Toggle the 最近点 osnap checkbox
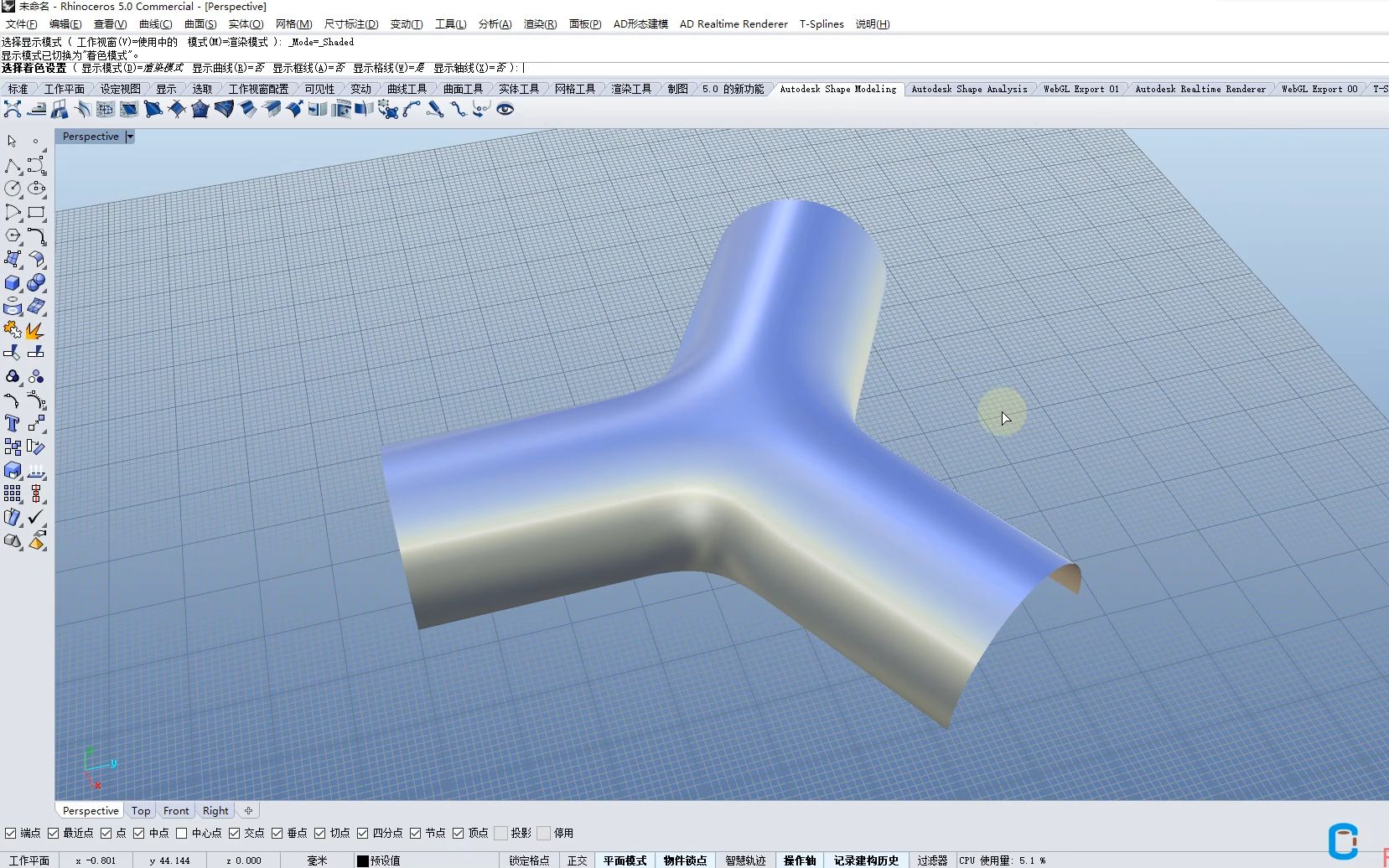1389x868 pixels. click(54, 833)
